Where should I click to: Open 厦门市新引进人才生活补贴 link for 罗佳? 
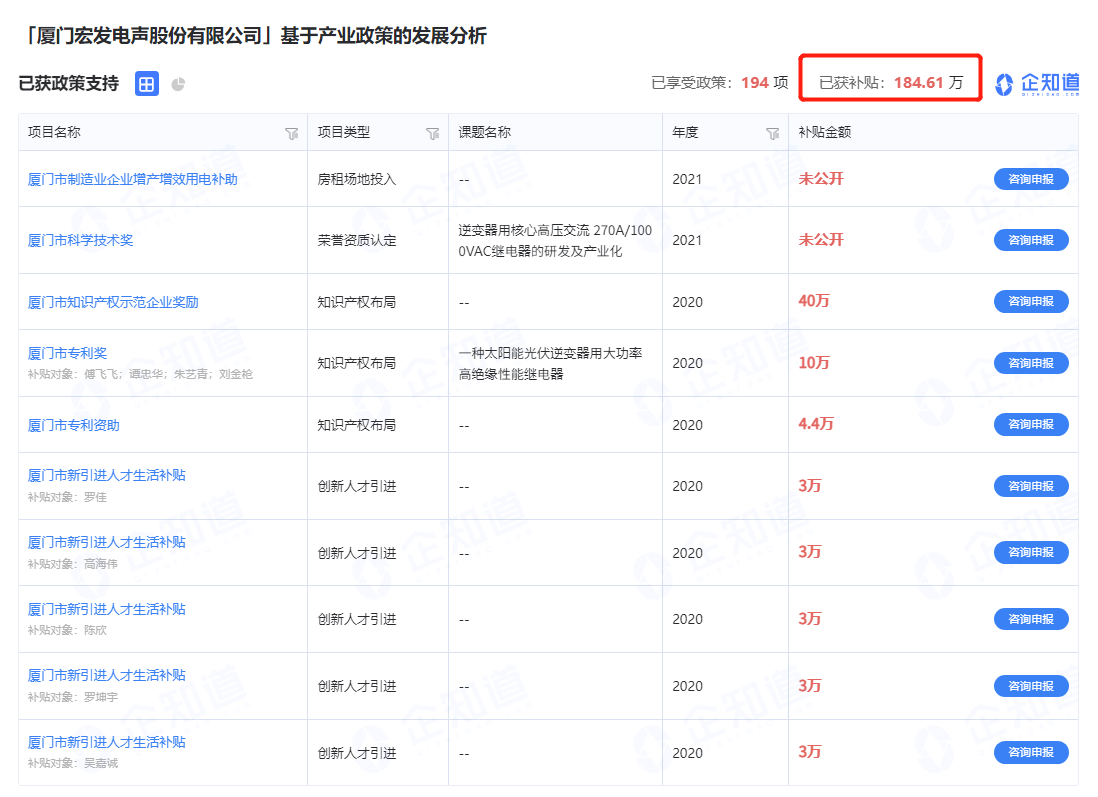pos(106,476)
